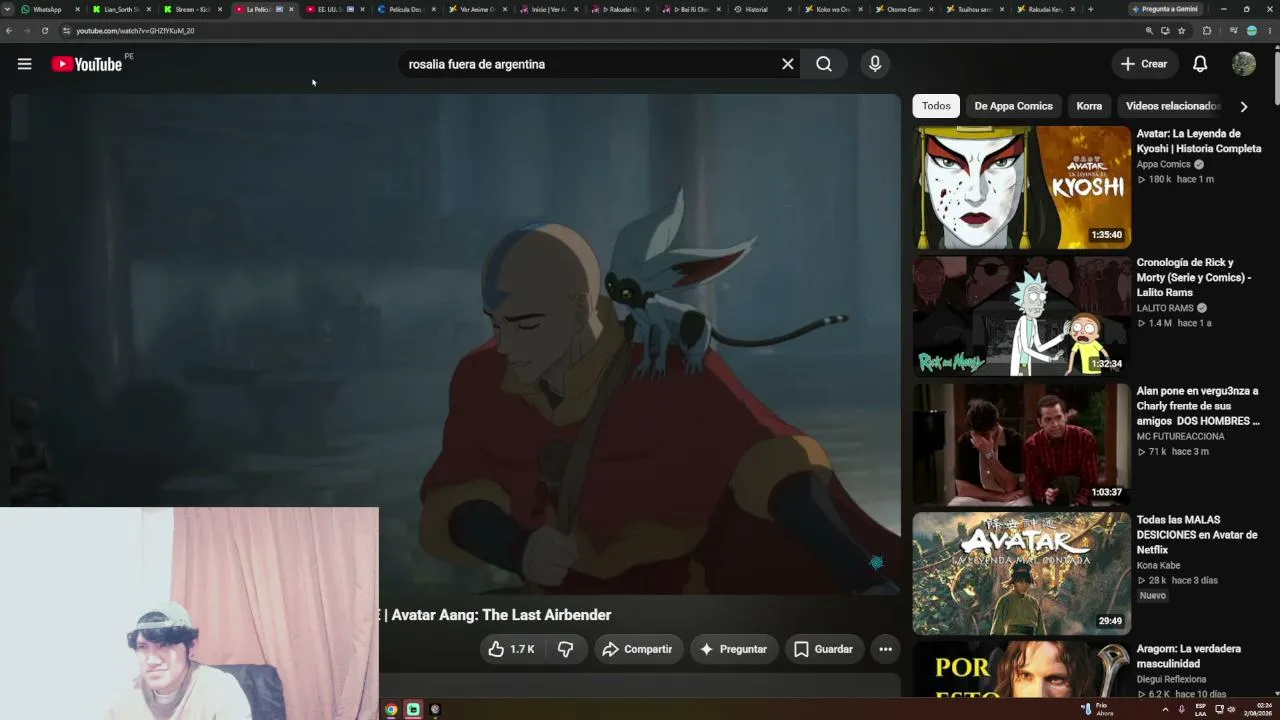Go to the YouTube home logo
Image resolution: width=1280 pixels, height=720 pixels.
(87, 64)
